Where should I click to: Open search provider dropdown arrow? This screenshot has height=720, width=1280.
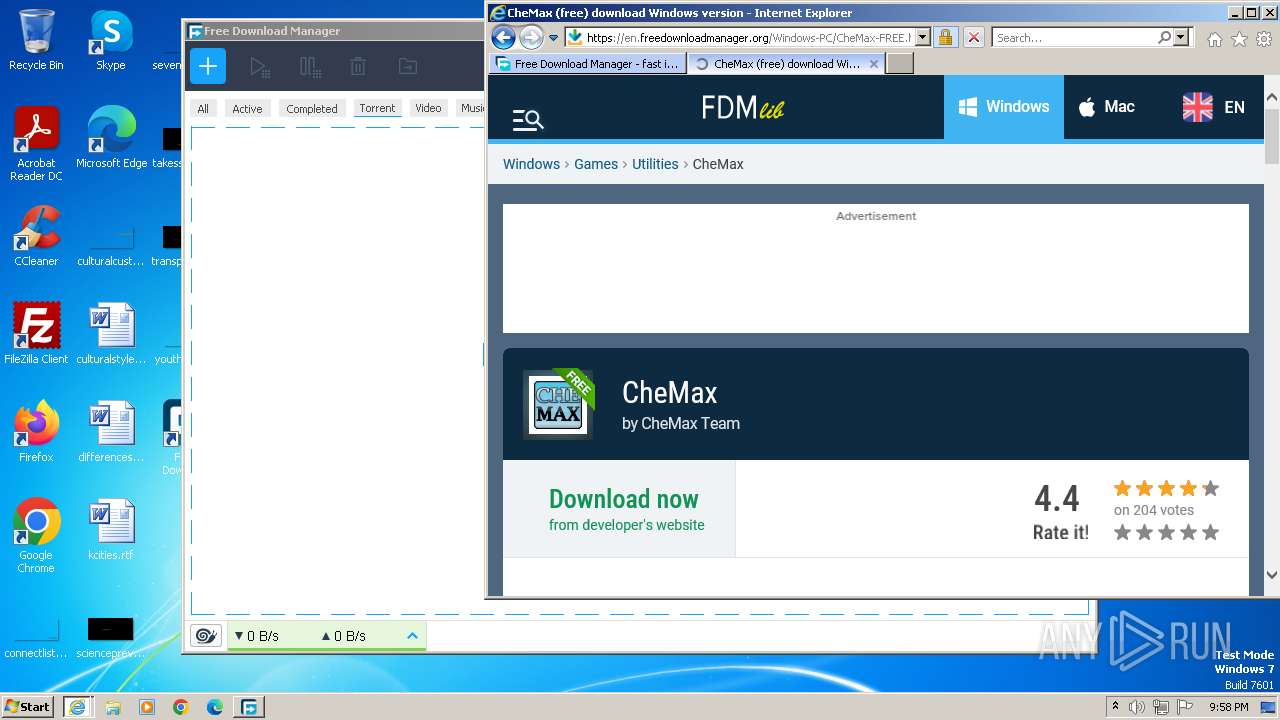pos(1181,38)
